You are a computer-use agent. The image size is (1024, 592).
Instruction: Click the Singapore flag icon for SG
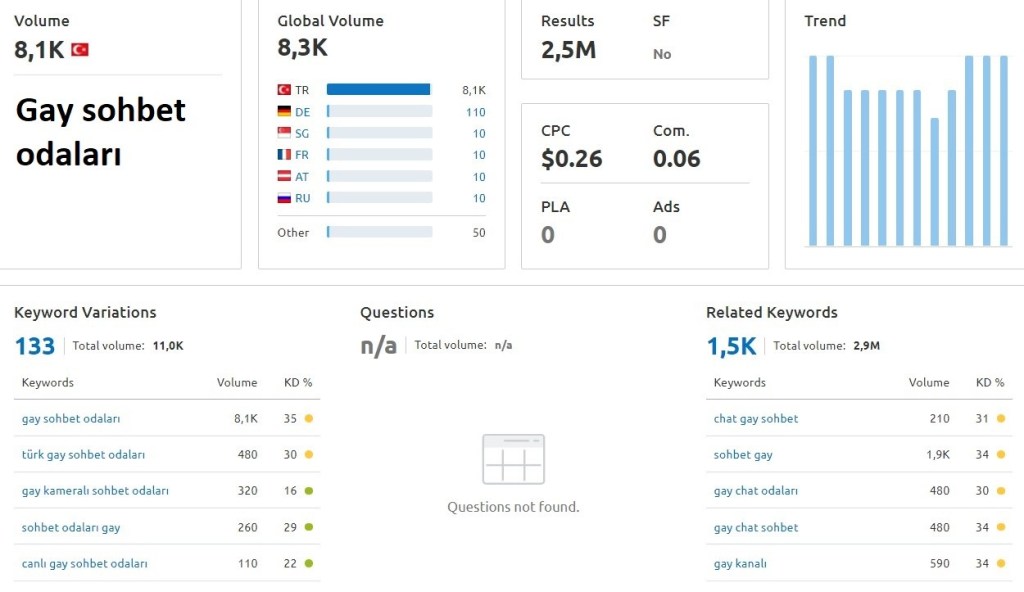pos(284,134)
